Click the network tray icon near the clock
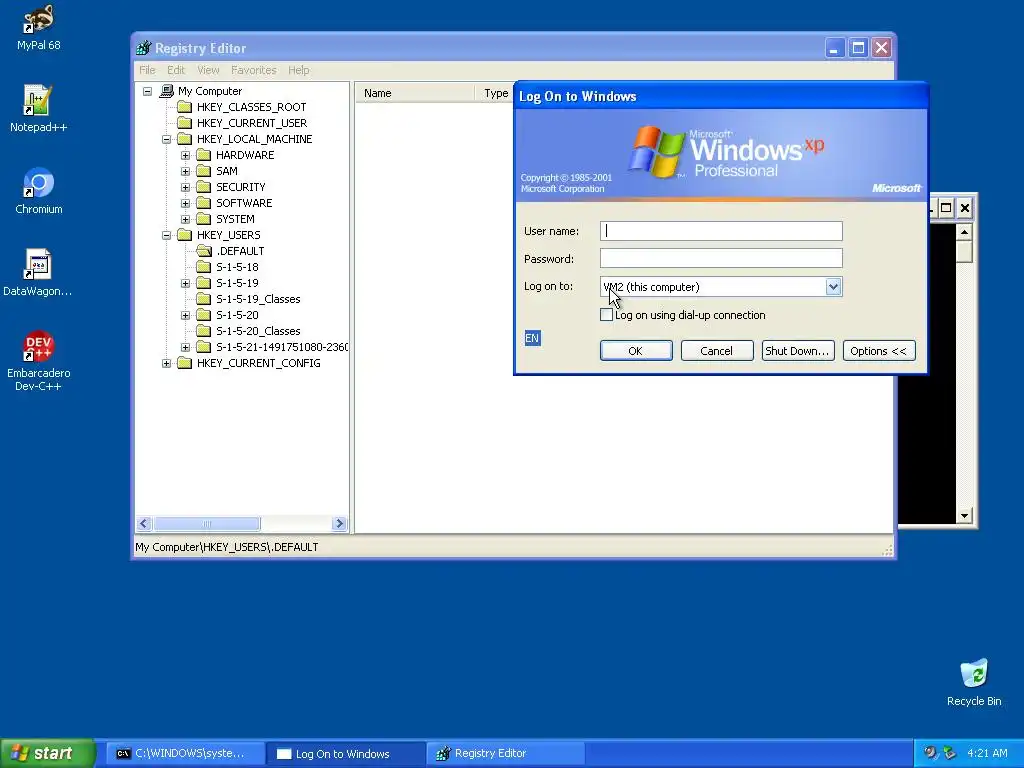 click(x=950, y=753)
